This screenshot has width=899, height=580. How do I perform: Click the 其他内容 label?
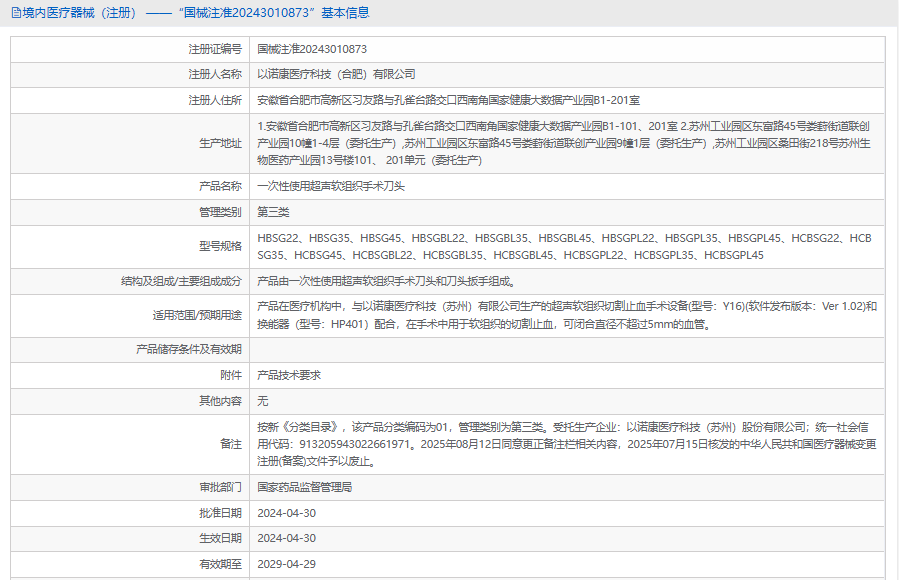pyautogui.click(x=220, y=401)
